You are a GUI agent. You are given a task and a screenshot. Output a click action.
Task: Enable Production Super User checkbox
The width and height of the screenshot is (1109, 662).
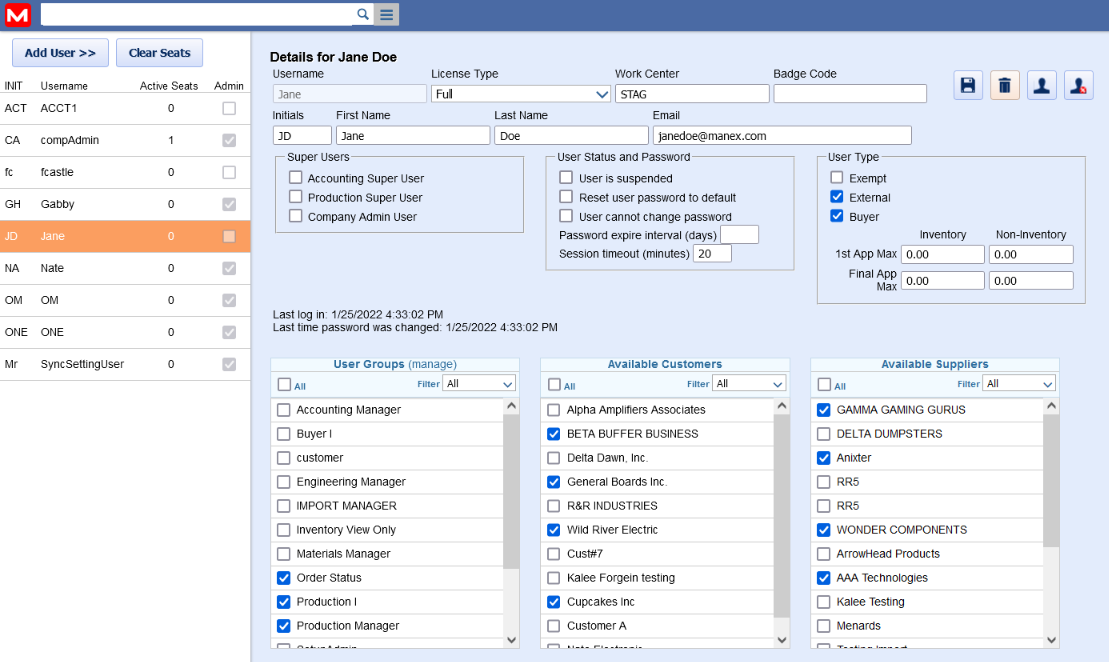296,197
